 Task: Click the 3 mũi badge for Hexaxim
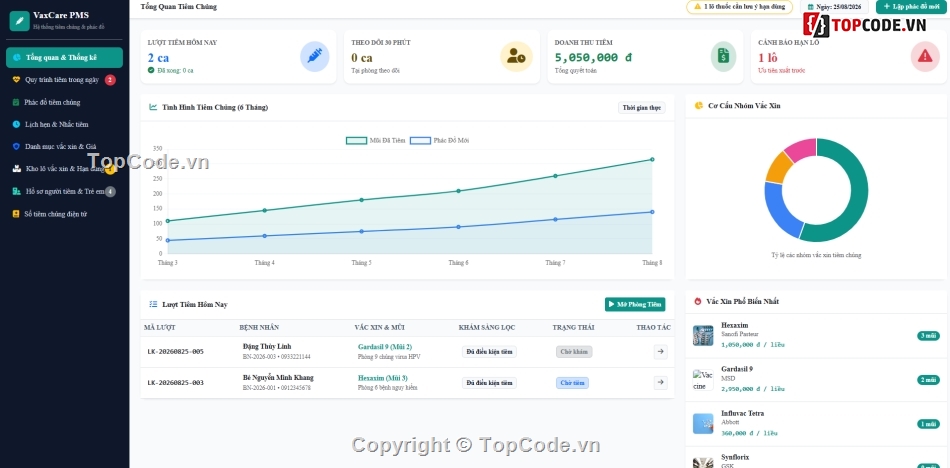click(928, 336)
